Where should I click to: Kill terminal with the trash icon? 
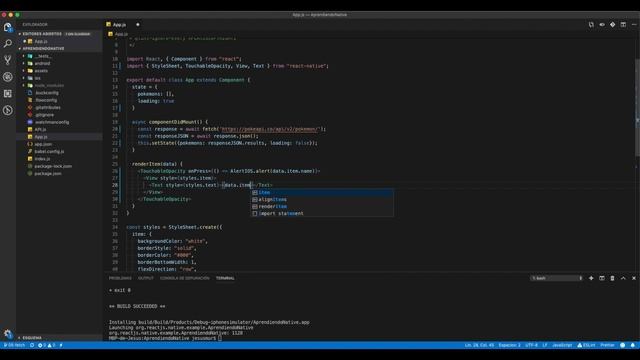pos(612,278)
